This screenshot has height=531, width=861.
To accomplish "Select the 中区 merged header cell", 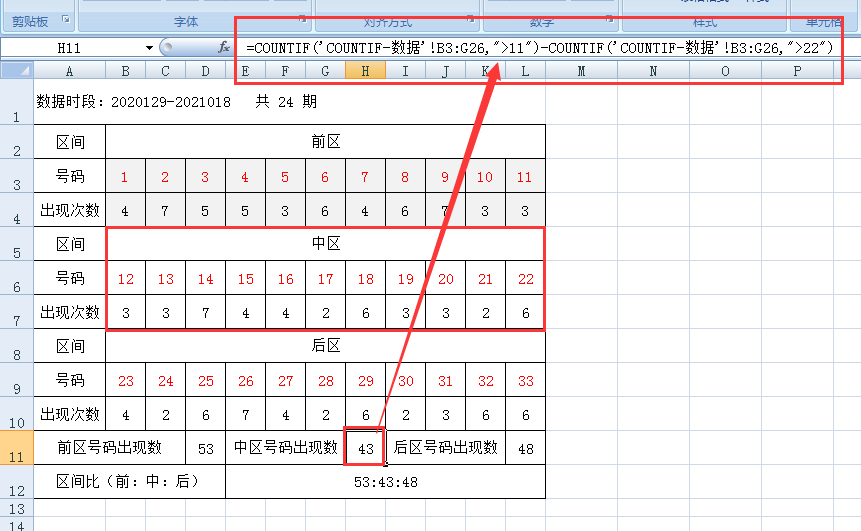I will pos(325,244).
